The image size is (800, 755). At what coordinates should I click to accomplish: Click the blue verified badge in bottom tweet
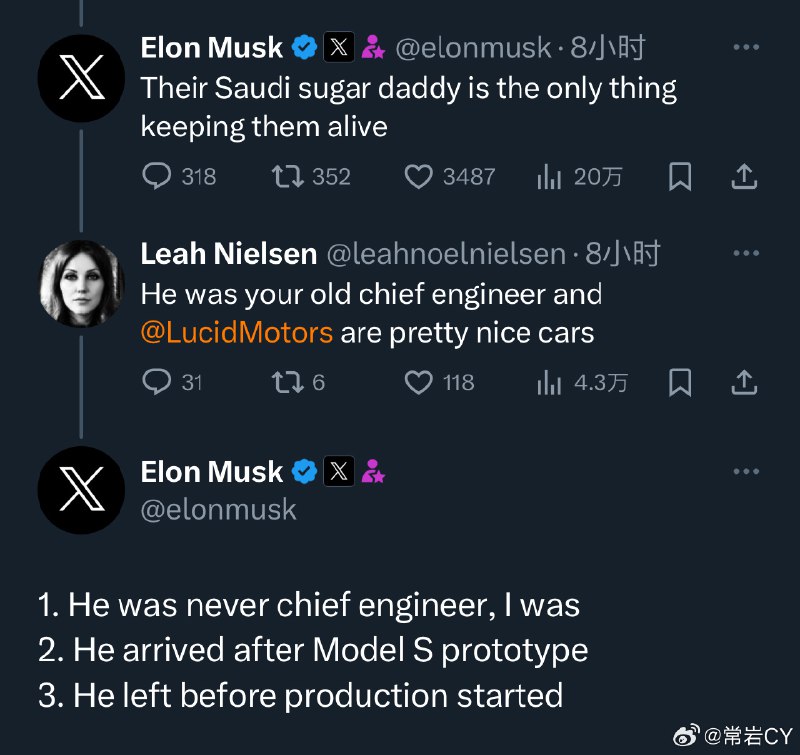click(x=305, y=471)
